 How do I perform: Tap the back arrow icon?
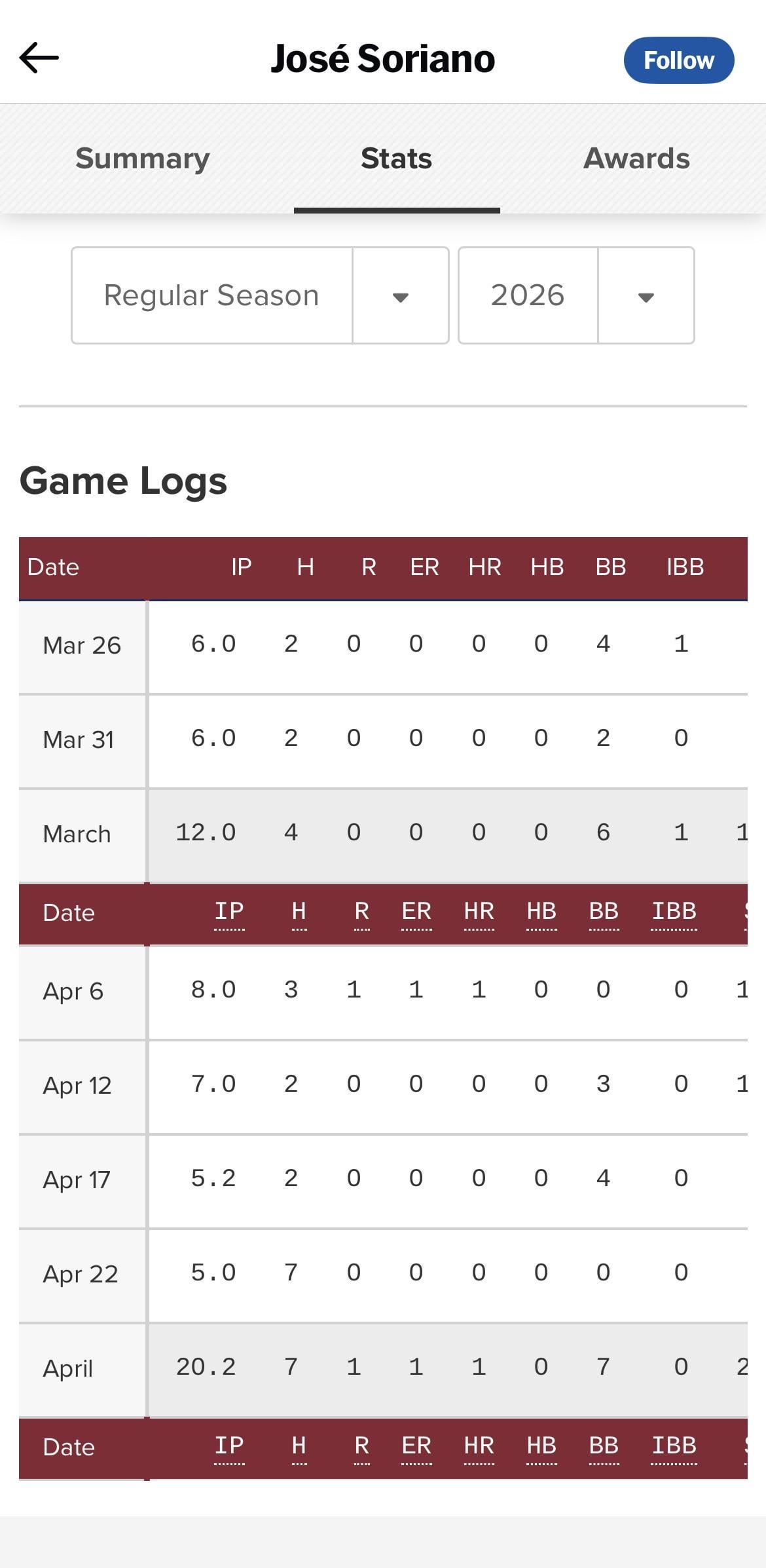pyautogui.click(x=39, y=58)
